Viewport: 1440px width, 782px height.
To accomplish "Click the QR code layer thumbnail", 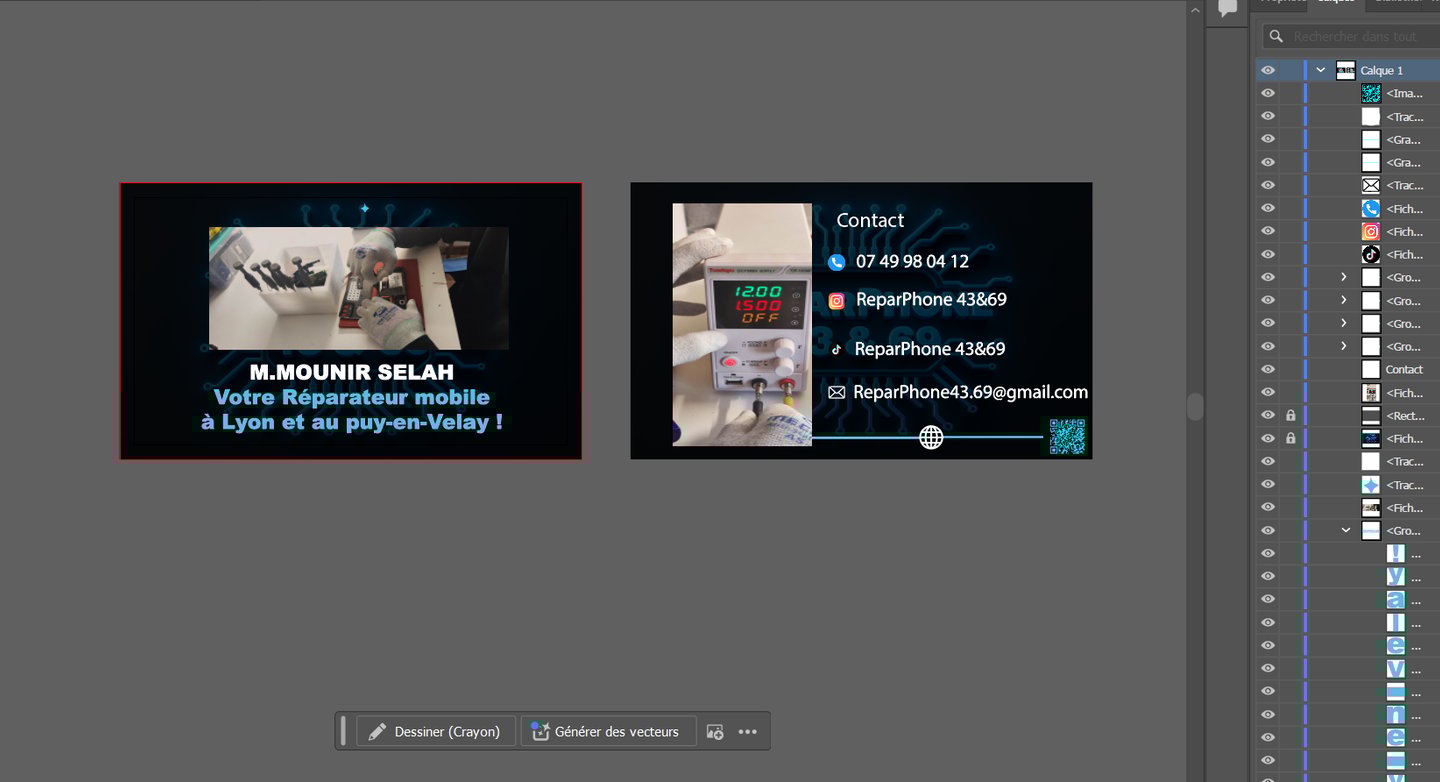I will click(1371, 93).
